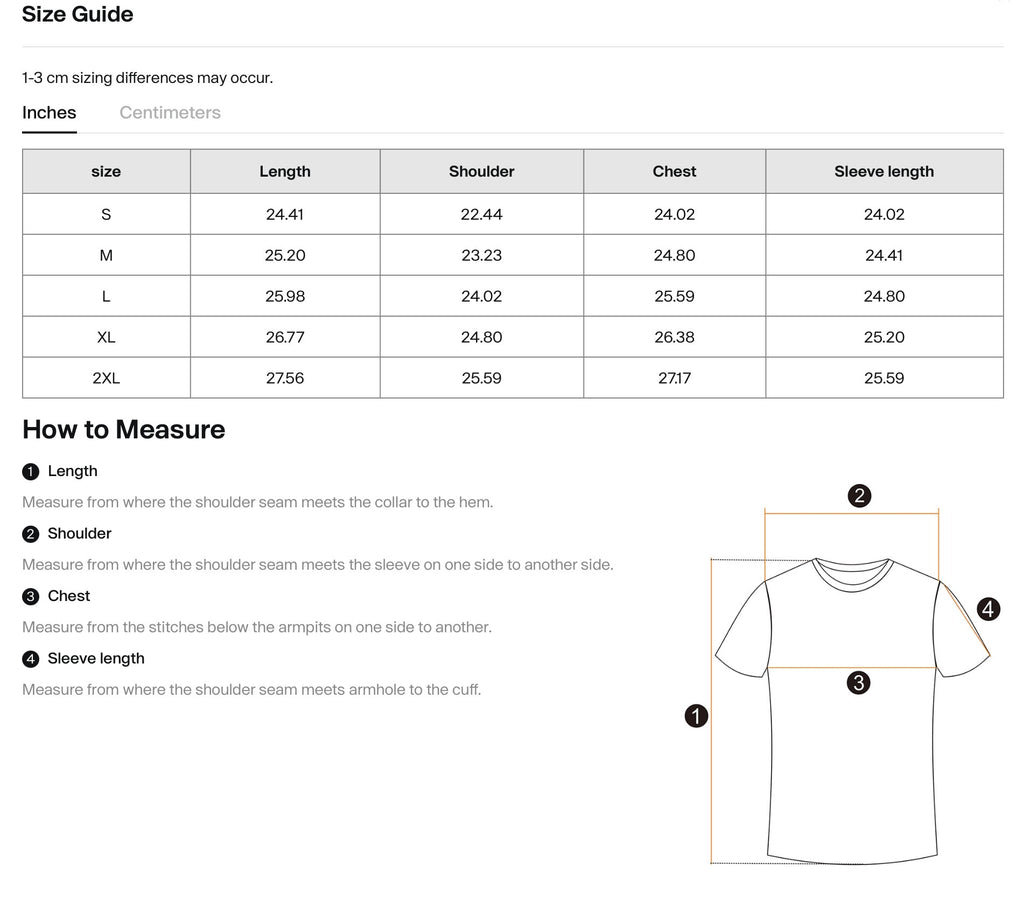
Task: Select the Chest value 26.38 for XL
Action: (x=674, y=337)
